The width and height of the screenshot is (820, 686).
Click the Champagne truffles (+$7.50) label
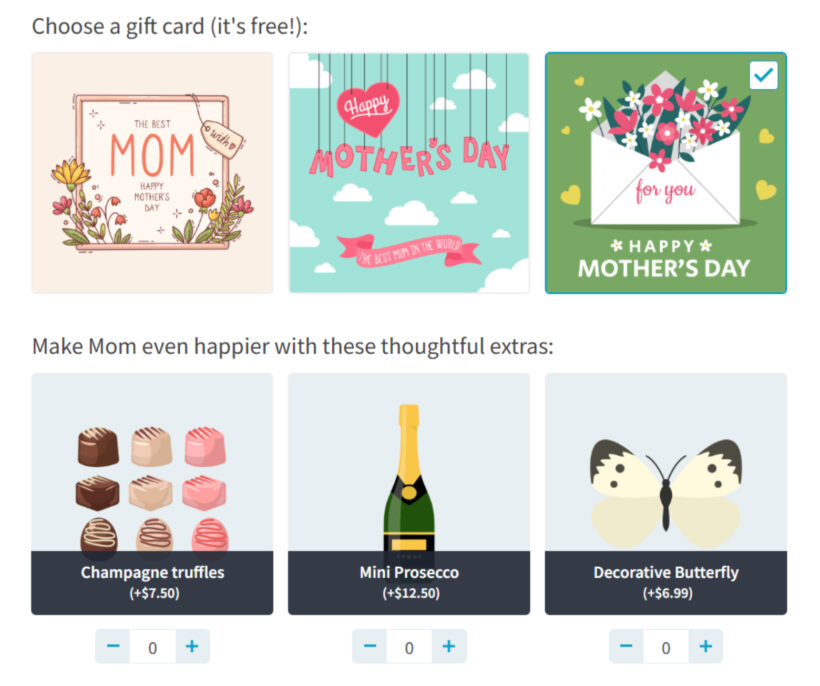point(152,582)
